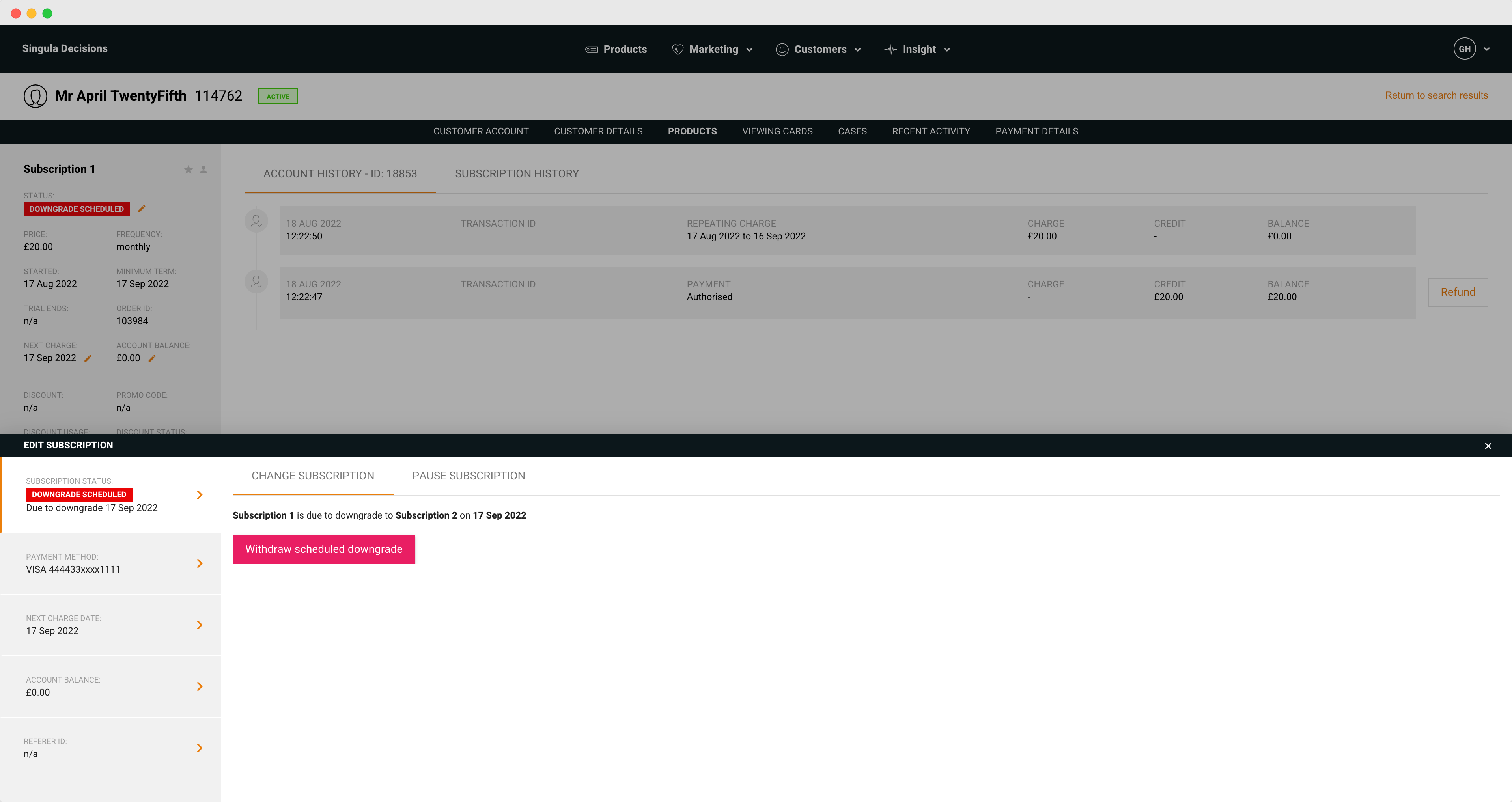Click GH user profile avatar
This screenshot has width=1512, height=802.
click(1464, 49)
